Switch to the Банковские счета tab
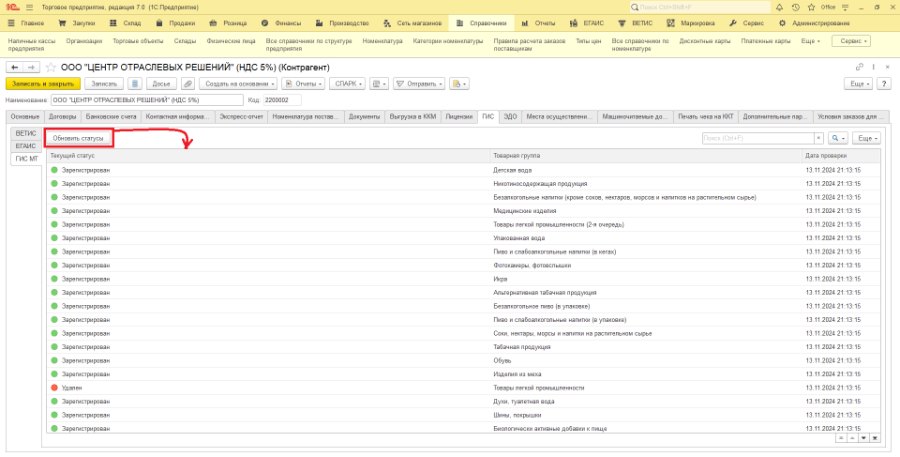Screen dimensions: 900x457 (111, 117)
